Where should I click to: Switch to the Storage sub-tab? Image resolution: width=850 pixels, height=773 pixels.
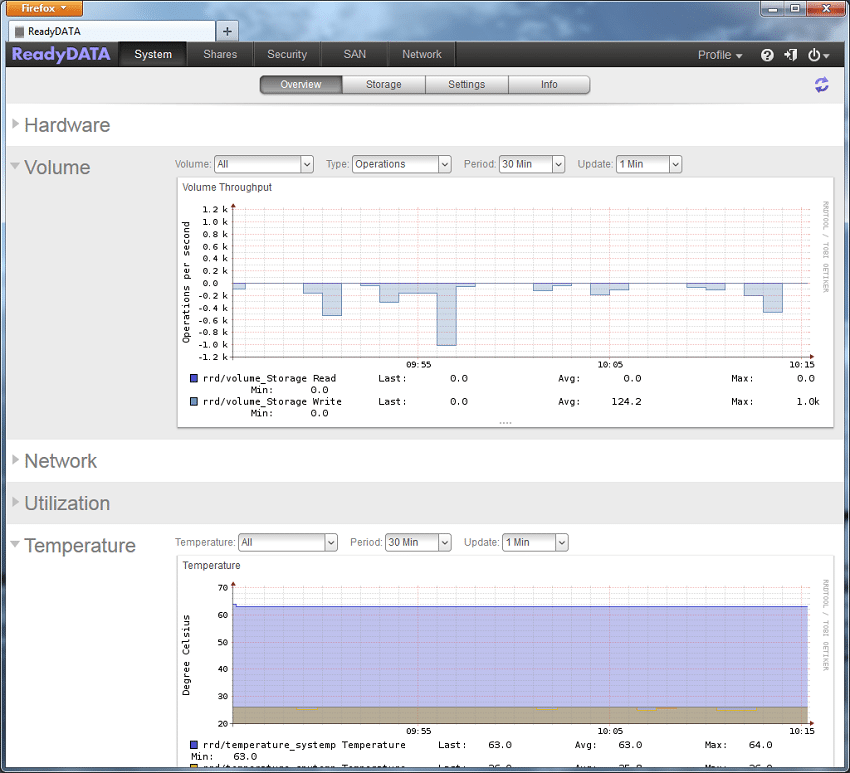tap(384, 85)
